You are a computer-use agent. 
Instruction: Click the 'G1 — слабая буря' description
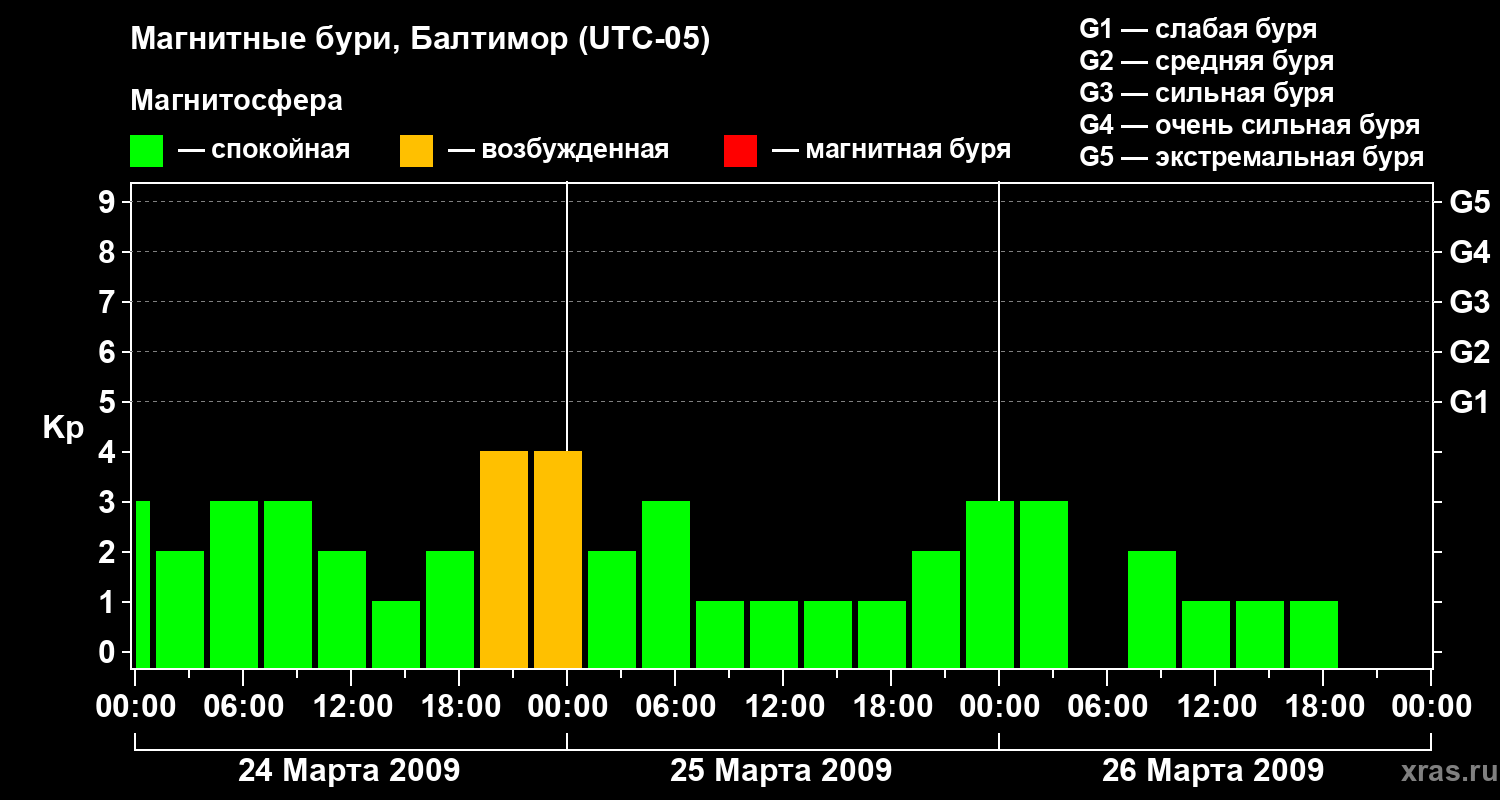pyautogui.click(x=1198, y=29)
